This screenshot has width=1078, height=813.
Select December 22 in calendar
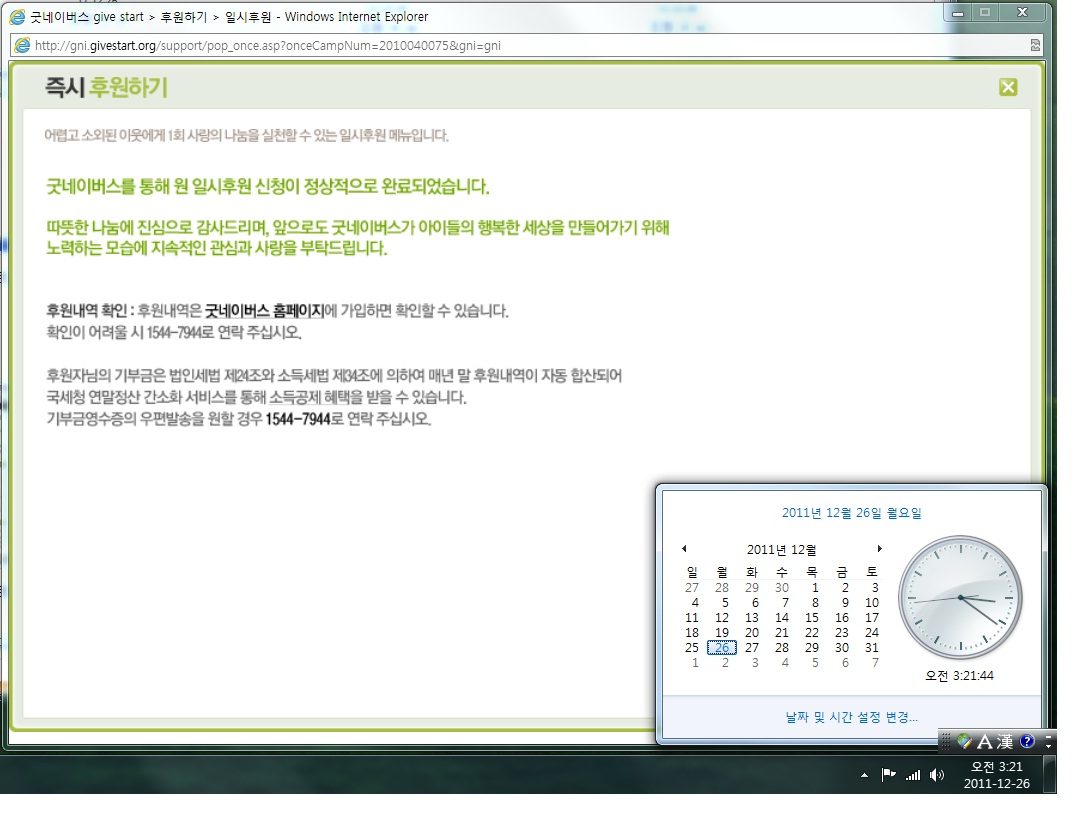[812, 633]
